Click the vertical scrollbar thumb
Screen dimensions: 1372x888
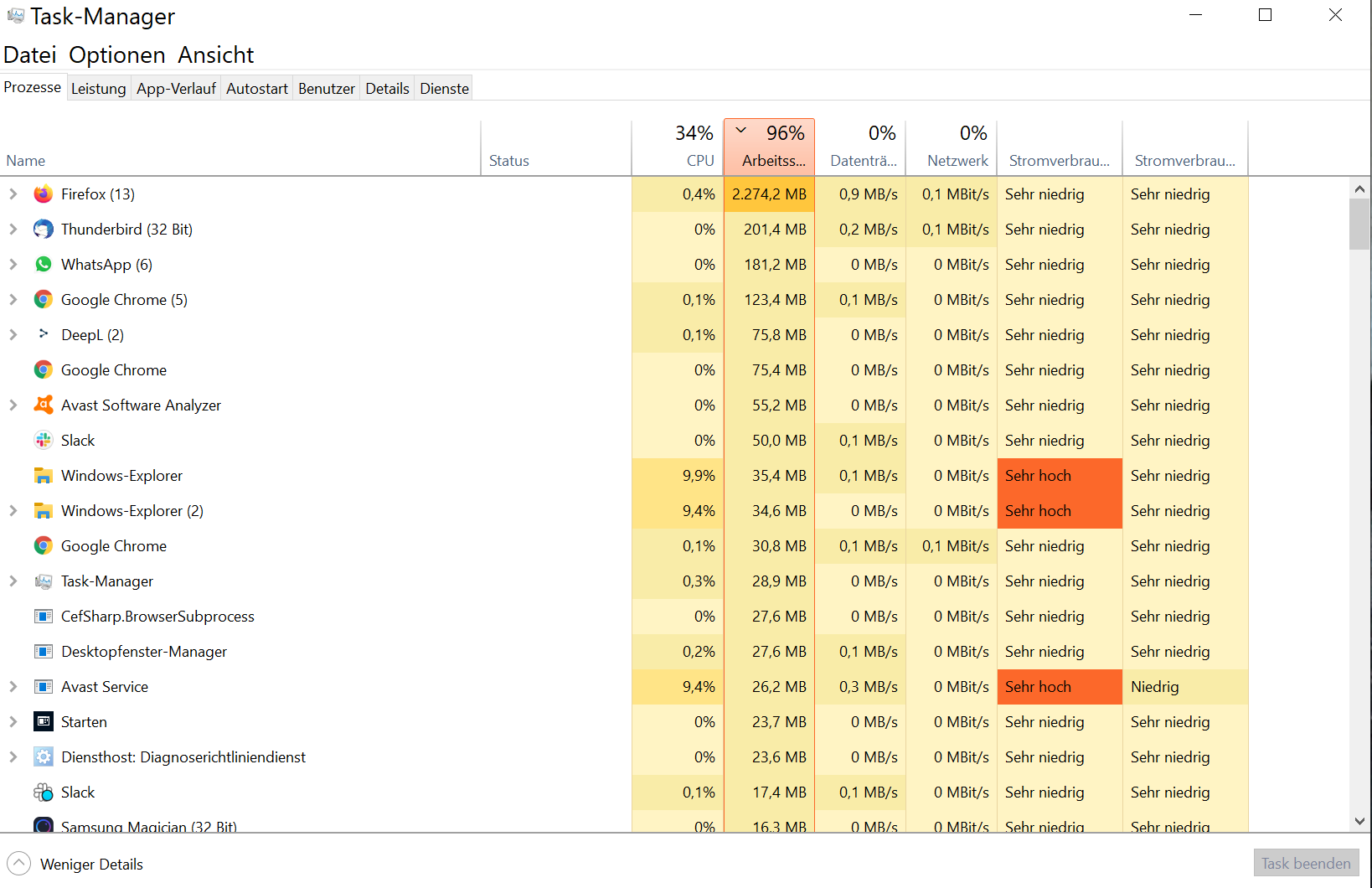(x=1359, y=225)
